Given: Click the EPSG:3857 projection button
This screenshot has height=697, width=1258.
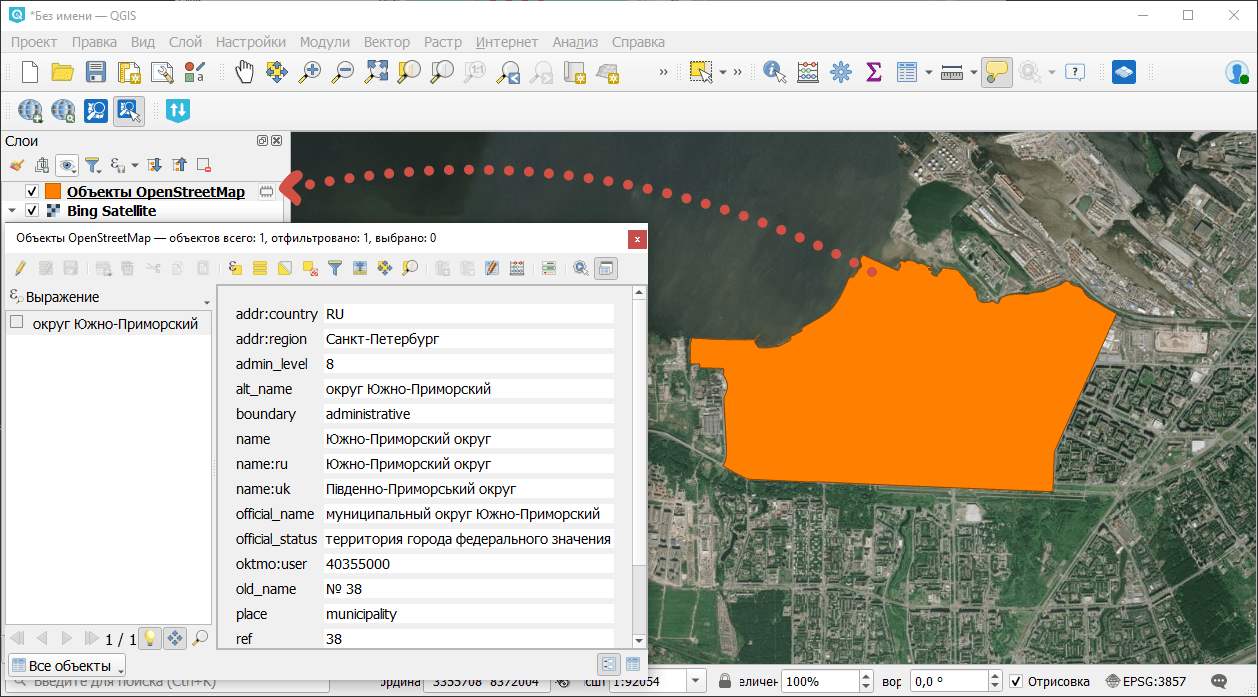Looking at the screenshot, I should pyautogui.click(x=1146, y=682).
